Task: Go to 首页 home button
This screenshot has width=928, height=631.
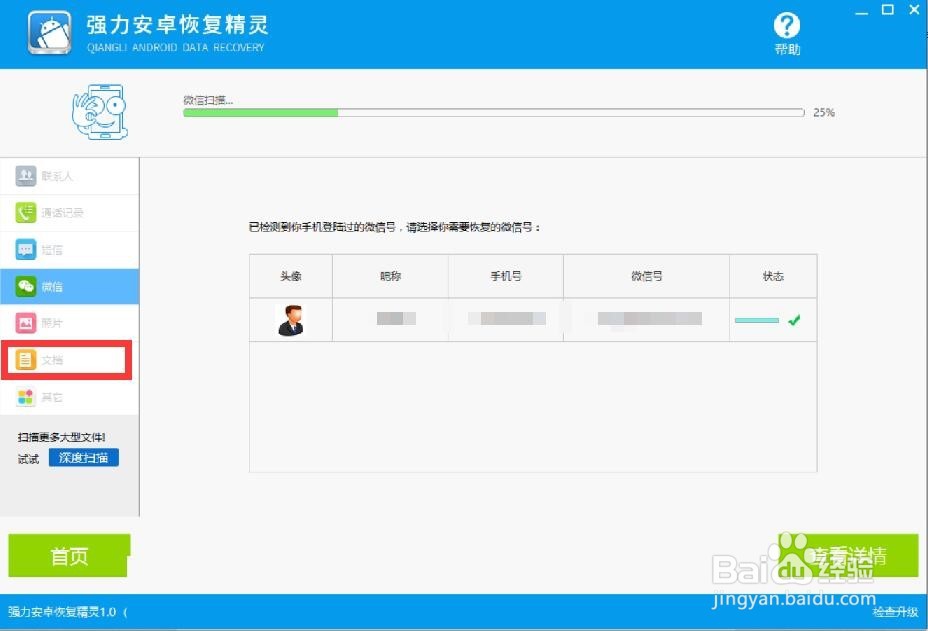Action: [x=69, y=555]
